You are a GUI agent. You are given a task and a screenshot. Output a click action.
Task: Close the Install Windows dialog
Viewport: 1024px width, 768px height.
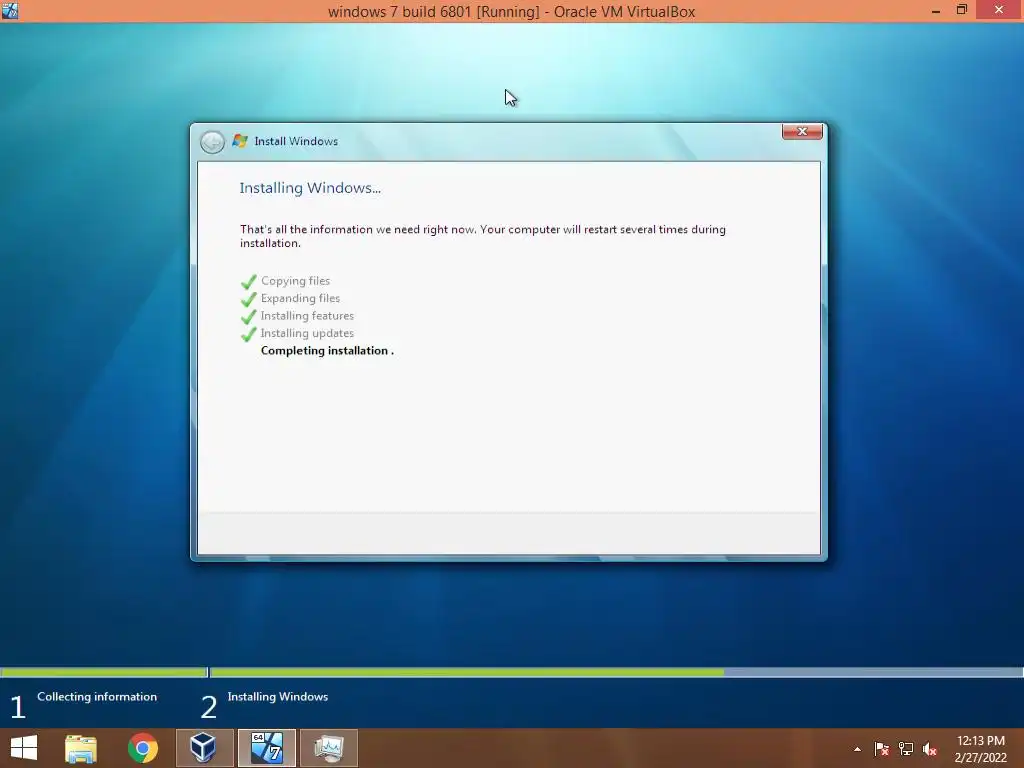pyautogui.click(x=802, y=132)
